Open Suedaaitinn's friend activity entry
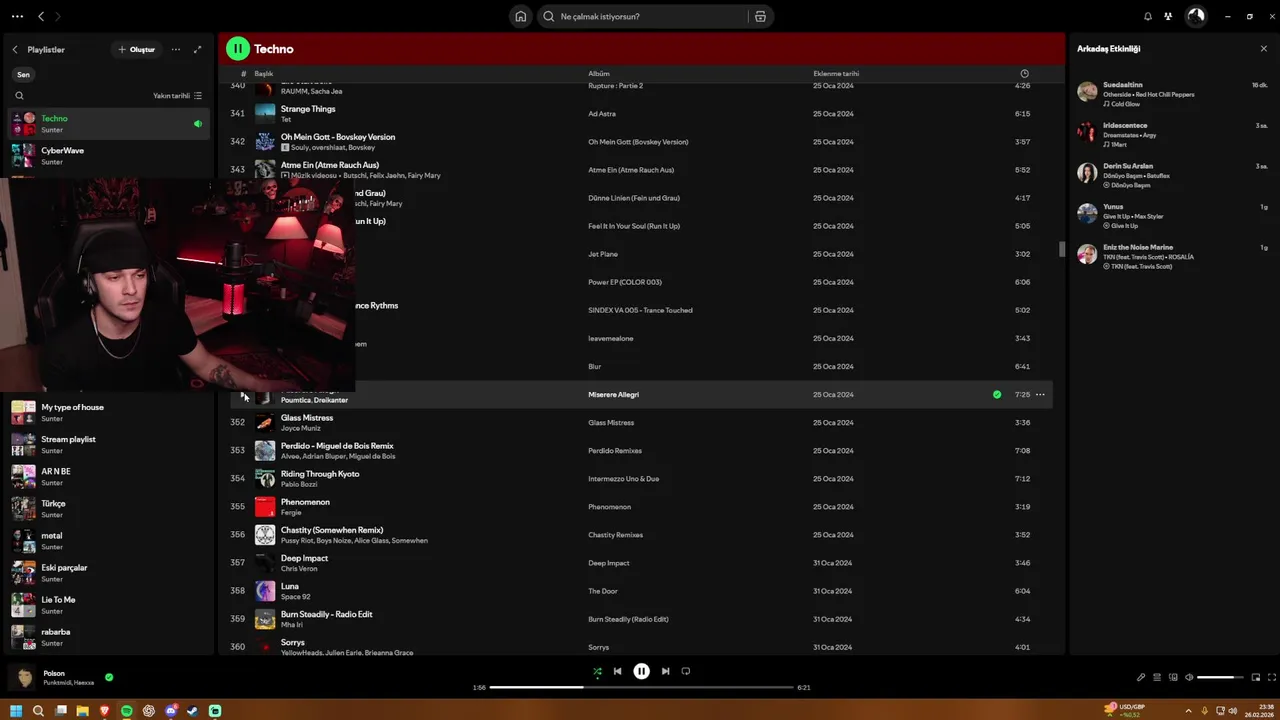Screen dimensions: 1280x720 coord(1172,94)
